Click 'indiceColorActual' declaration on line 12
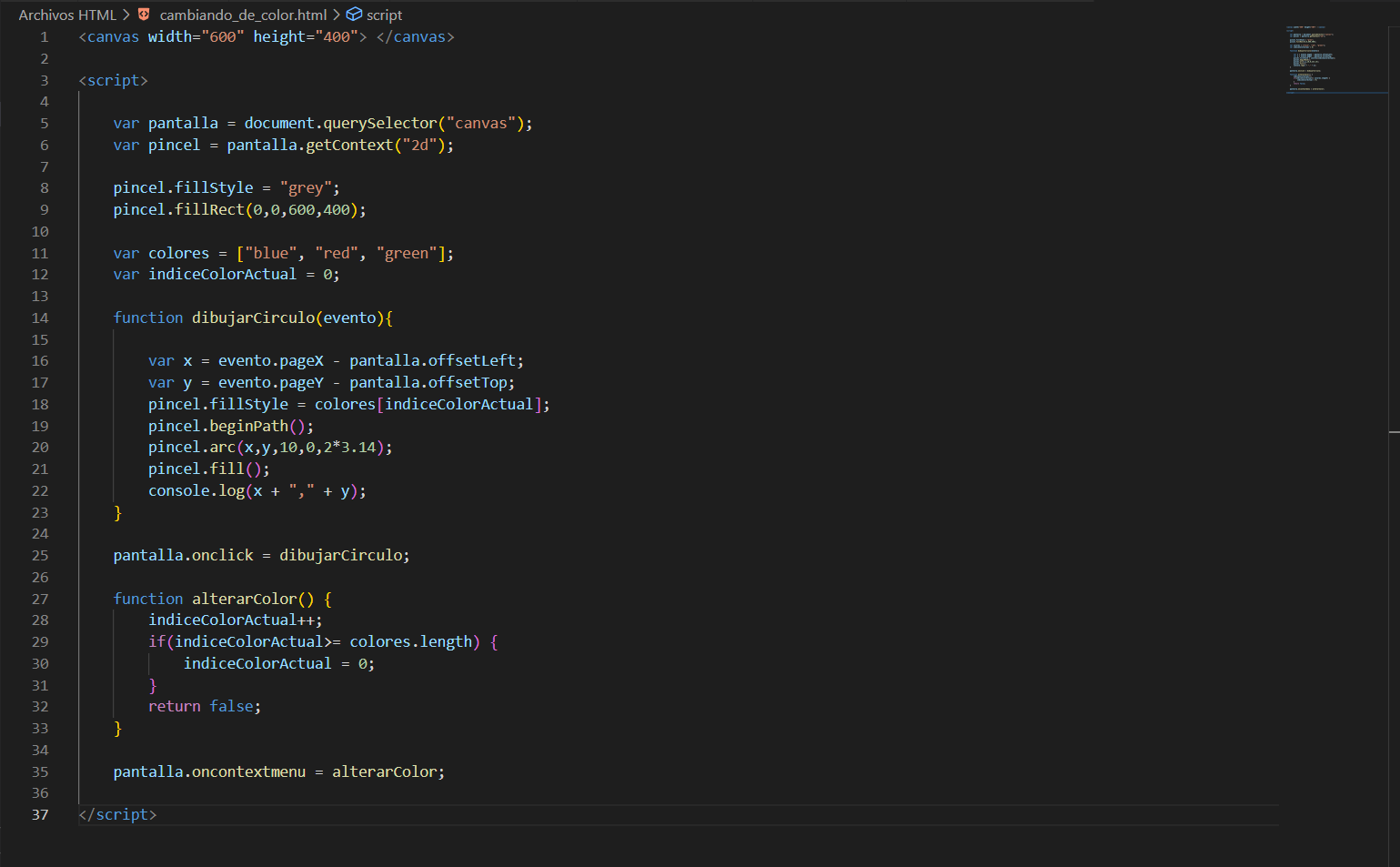Image resolution: width=1400 pixels, height=867 pixels. pyautogui.click(x=222, y=275)
